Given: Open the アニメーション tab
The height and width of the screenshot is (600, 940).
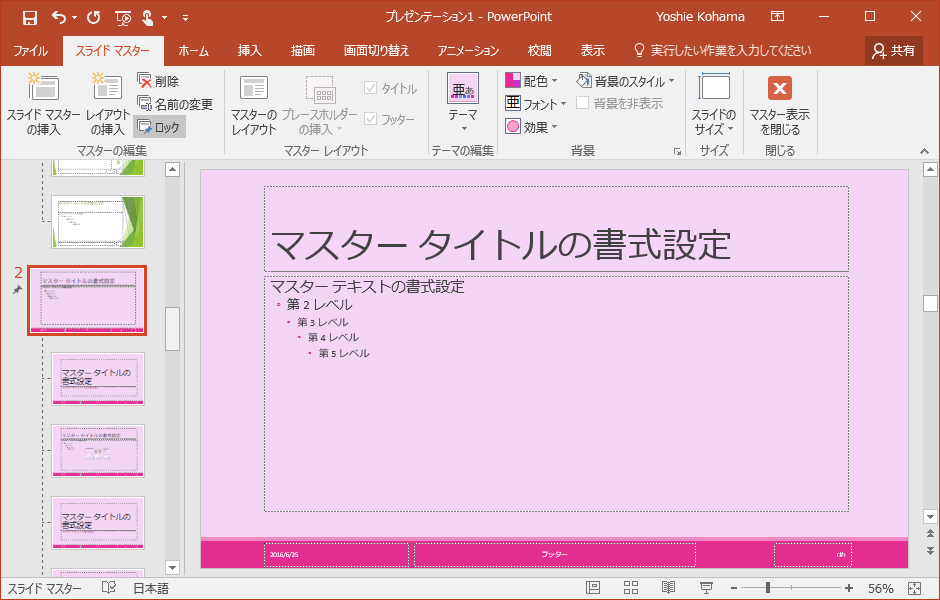Looking at the screenshot, I should click(468, 51).
